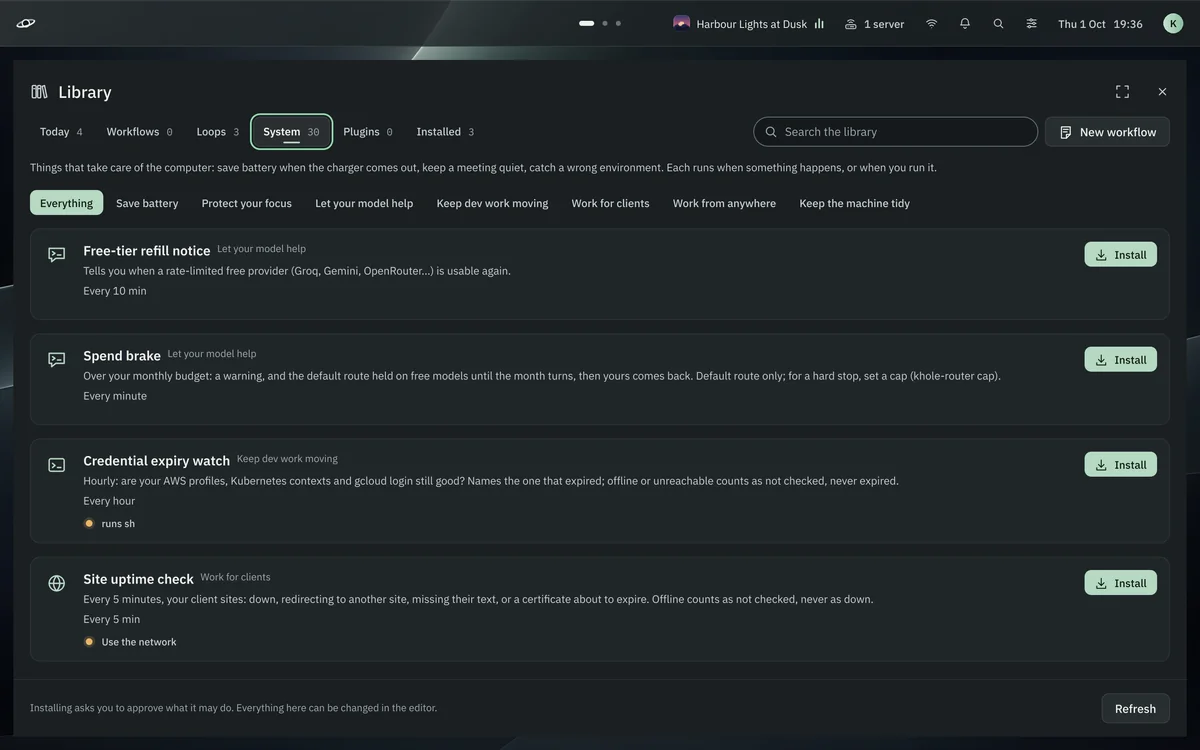This screenshot has height=750, width=1200.
Task: Switch to the Workflows tab
Action: click(x=139, y=131)
